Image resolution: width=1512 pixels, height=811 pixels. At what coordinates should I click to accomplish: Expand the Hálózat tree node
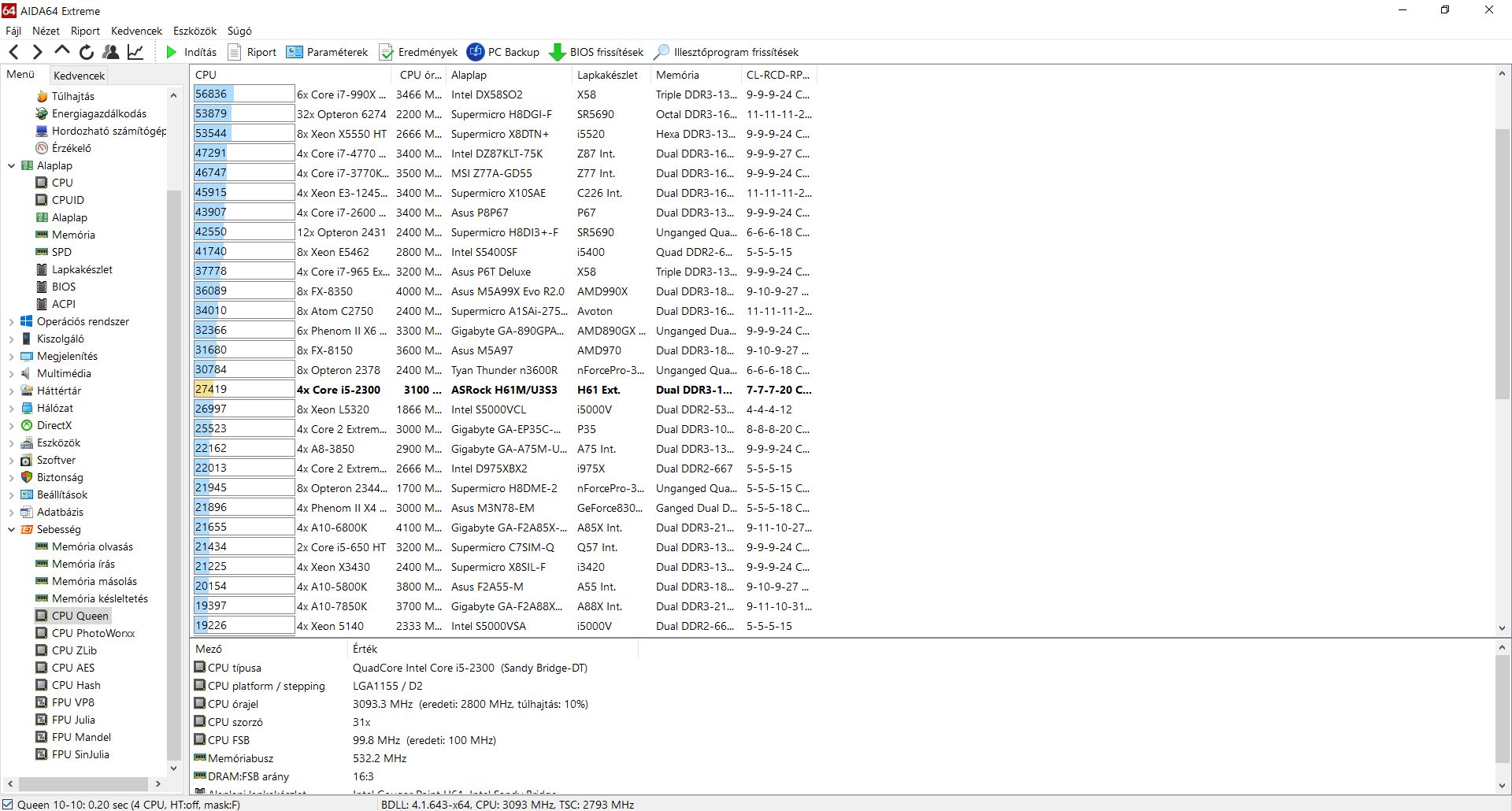11,408
